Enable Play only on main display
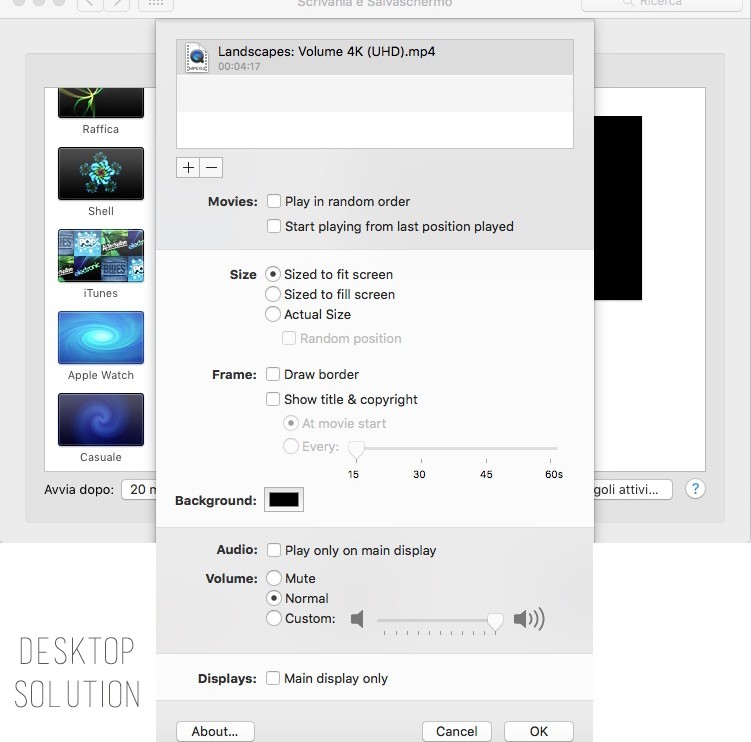751x742 pixels. click(274, 550)
